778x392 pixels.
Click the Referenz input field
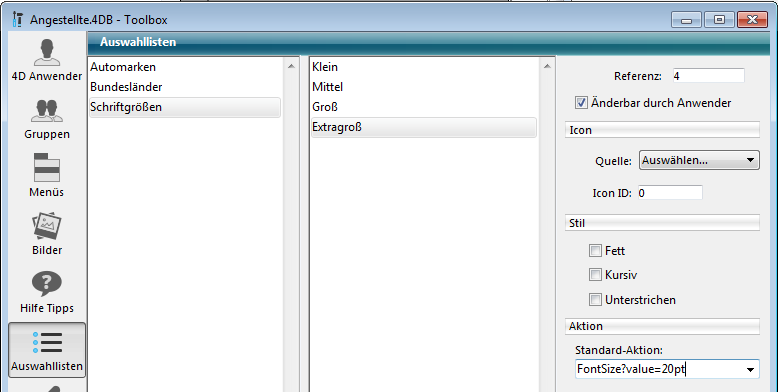[709, 76]
